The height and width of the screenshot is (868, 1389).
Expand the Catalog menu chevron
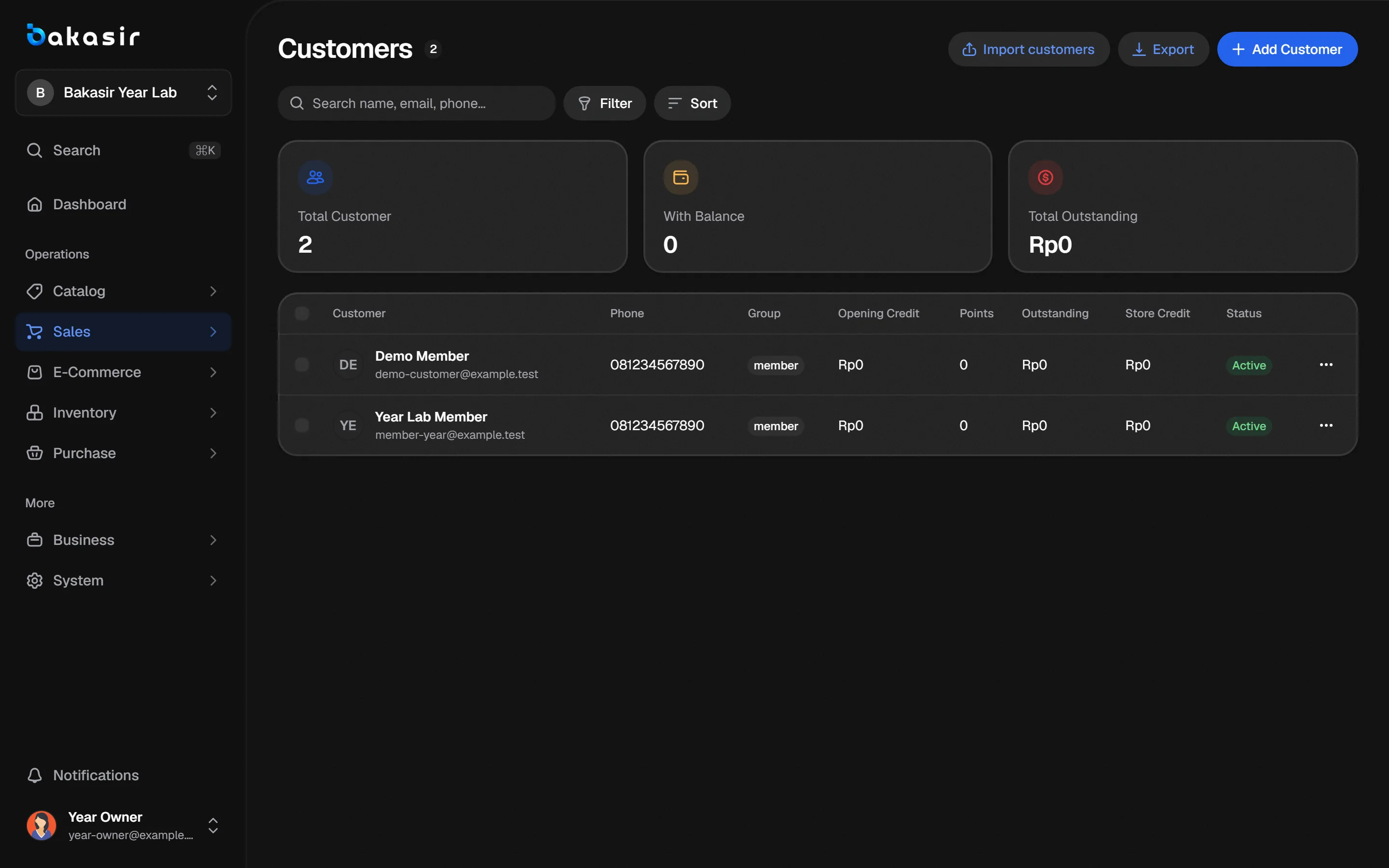tap(213, 291)
